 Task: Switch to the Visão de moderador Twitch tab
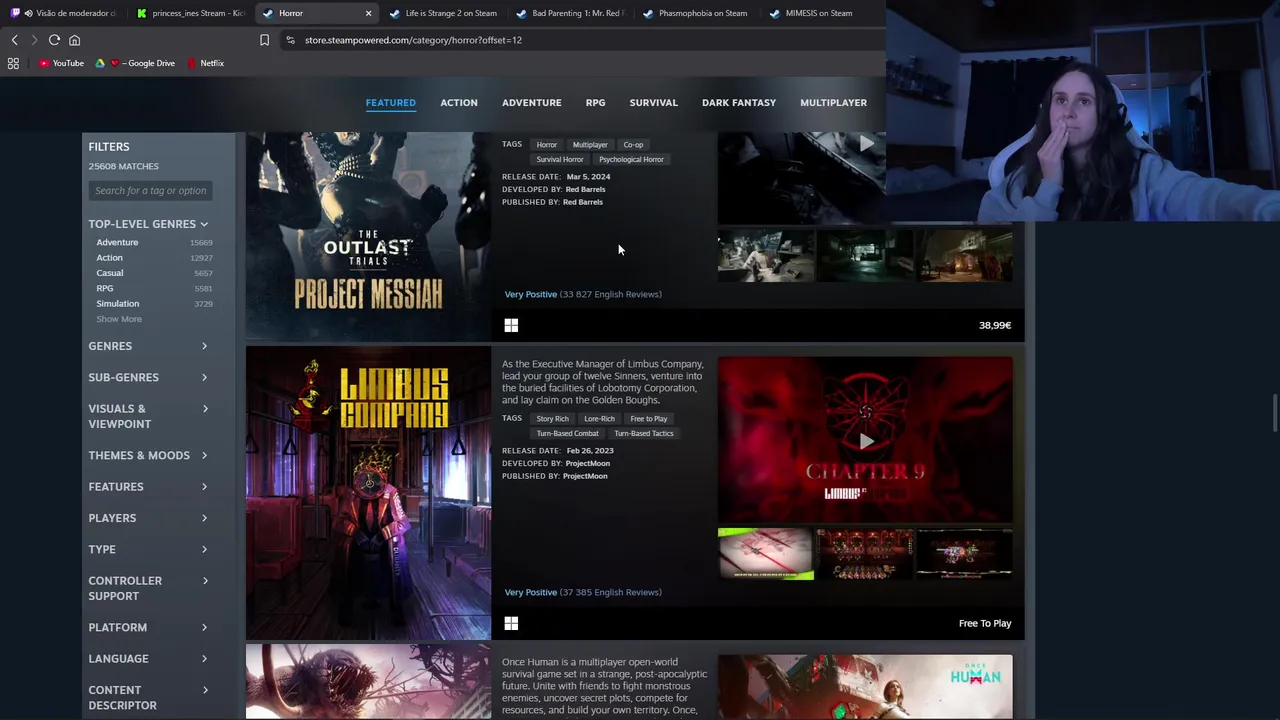[x=64, y=13]
